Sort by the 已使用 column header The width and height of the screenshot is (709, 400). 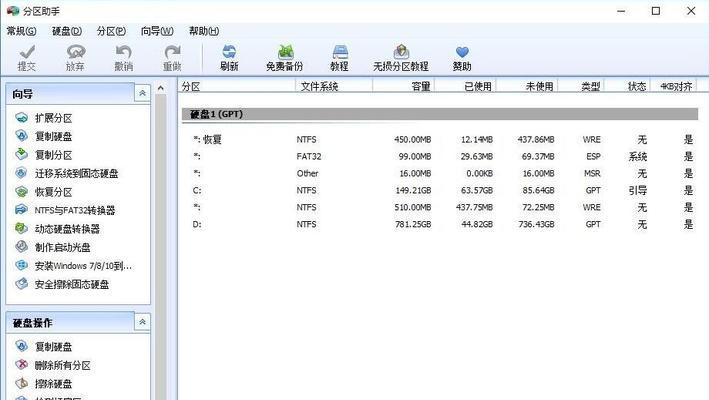tap(465, 86)
